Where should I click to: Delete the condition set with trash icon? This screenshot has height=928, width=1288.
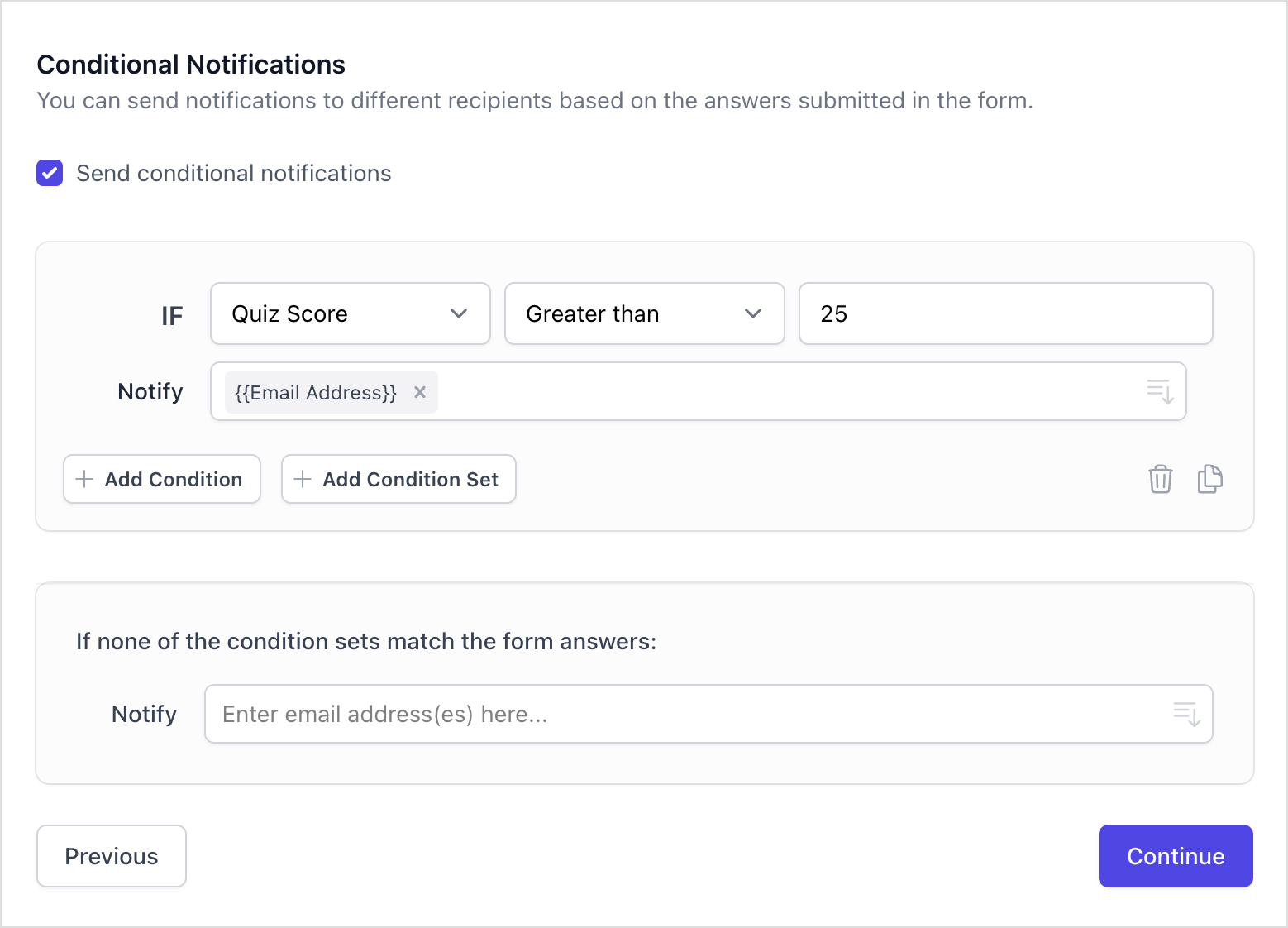coord(1160,479)
